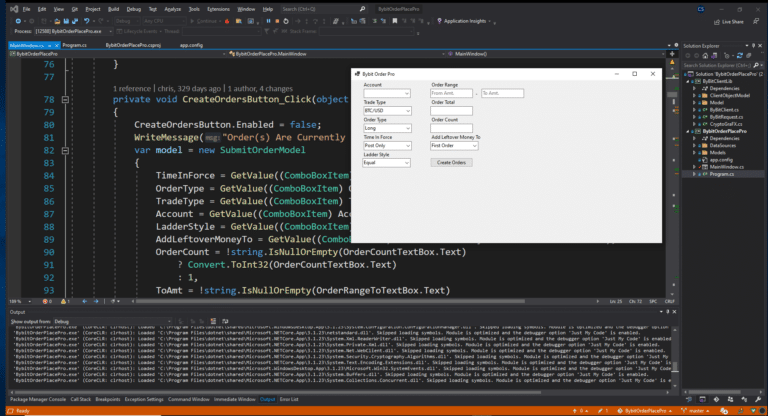The width and height of the screenshot is (768, 416).
Task: Click the bookmark toggle toolbar icon
Action: (x=395, y=21)
